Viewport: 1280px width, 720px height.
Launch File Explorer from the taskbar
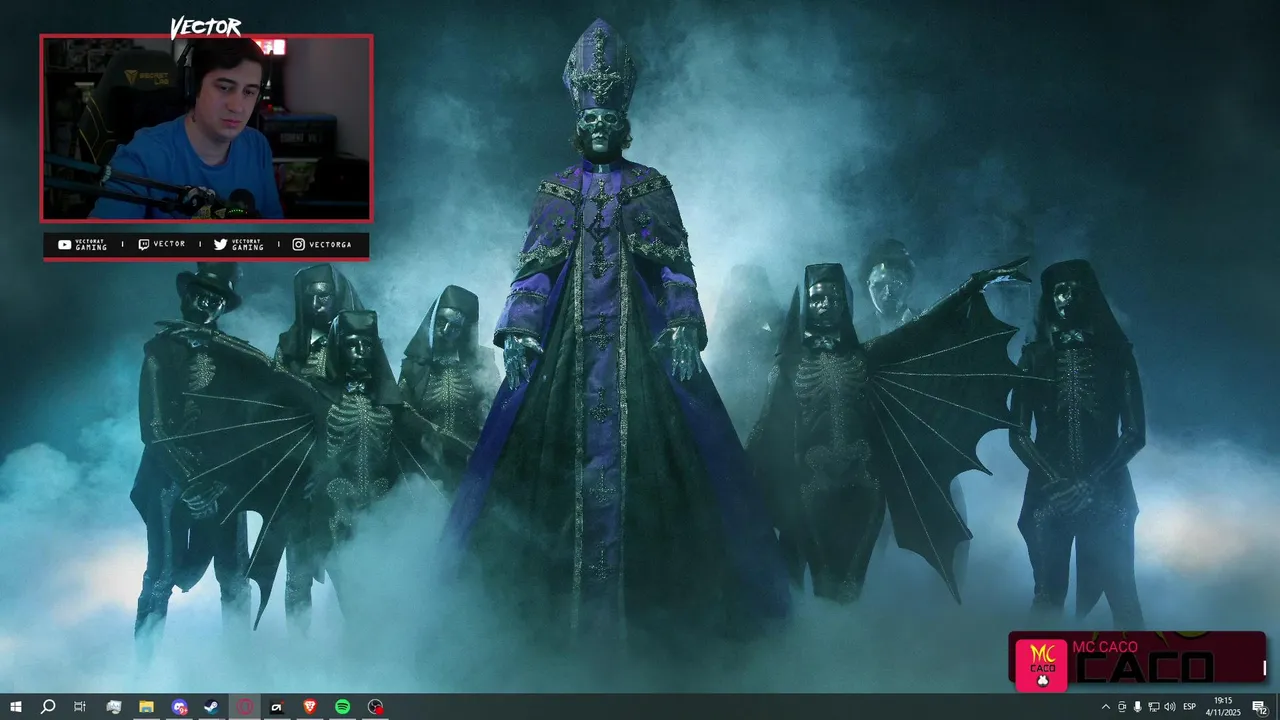coord(146,707)
